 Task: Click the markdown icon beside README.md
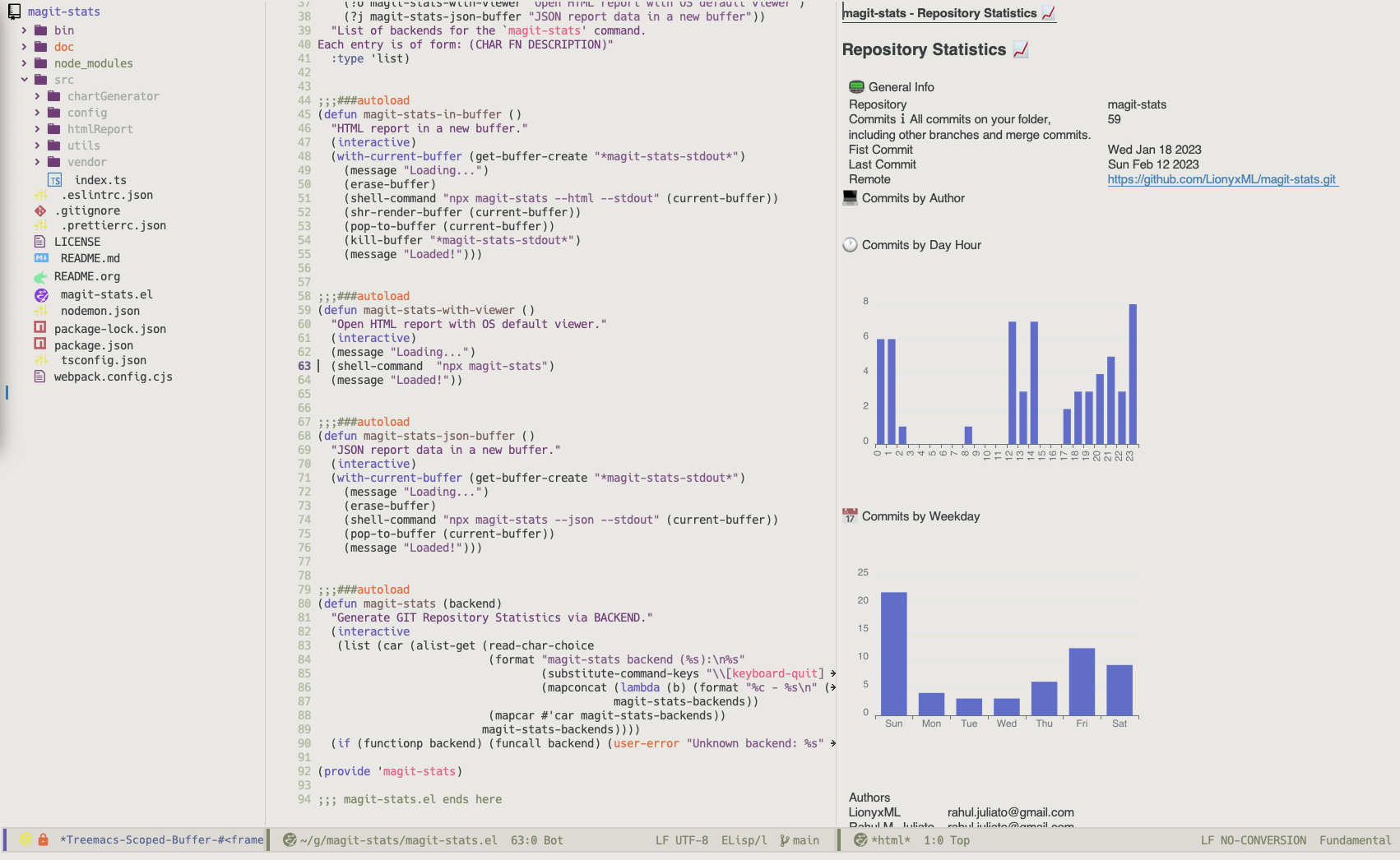[41, 258]
